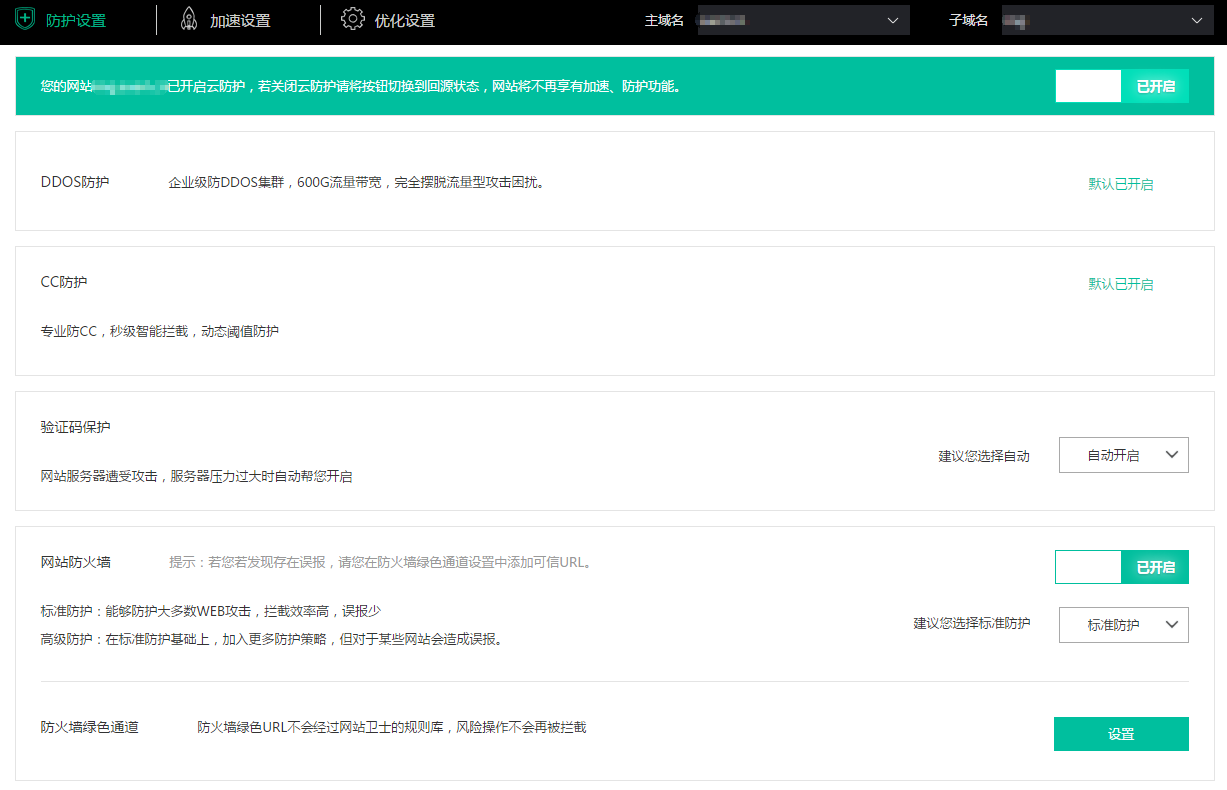Expand the 标准防护 firewall level dropdown
The image size is (1227, 790).
click(x=1123, y=625)
